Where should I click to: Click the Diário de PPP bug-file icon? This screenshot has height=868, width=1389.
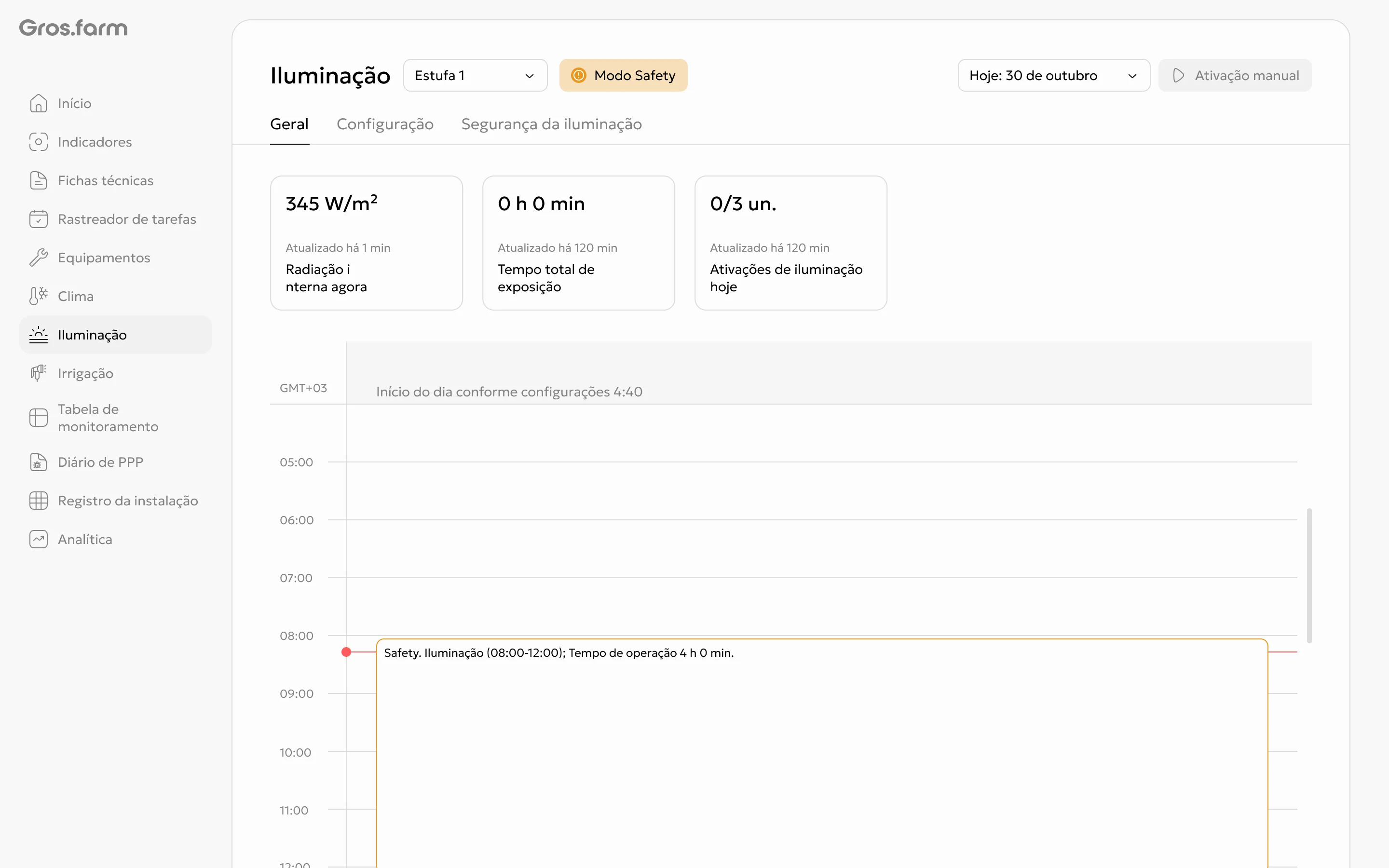39,462
